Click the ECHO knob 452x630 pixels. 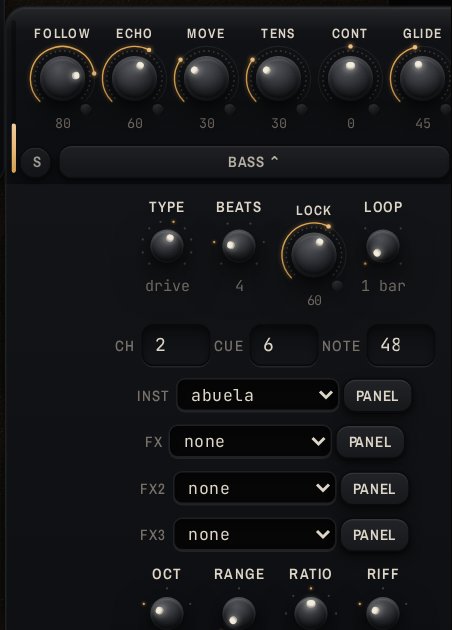tap(134, 78)
